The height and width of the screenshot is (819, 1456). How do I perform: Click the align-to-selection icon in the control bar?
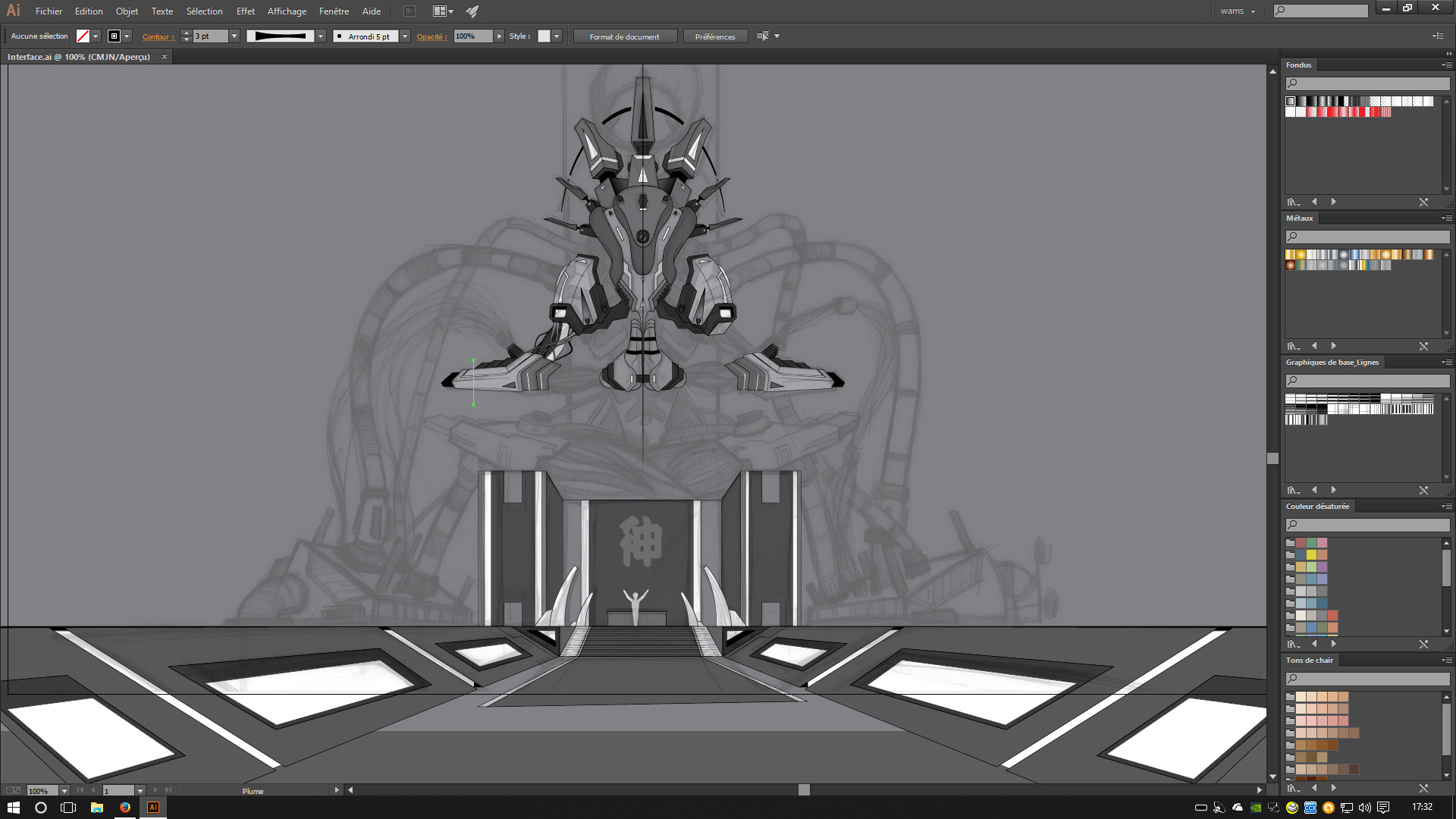763,36
